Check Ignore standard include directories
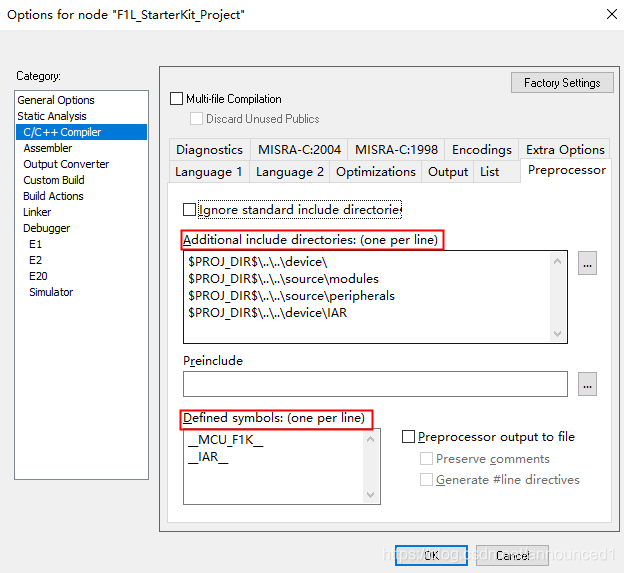 tap(189, 210)
